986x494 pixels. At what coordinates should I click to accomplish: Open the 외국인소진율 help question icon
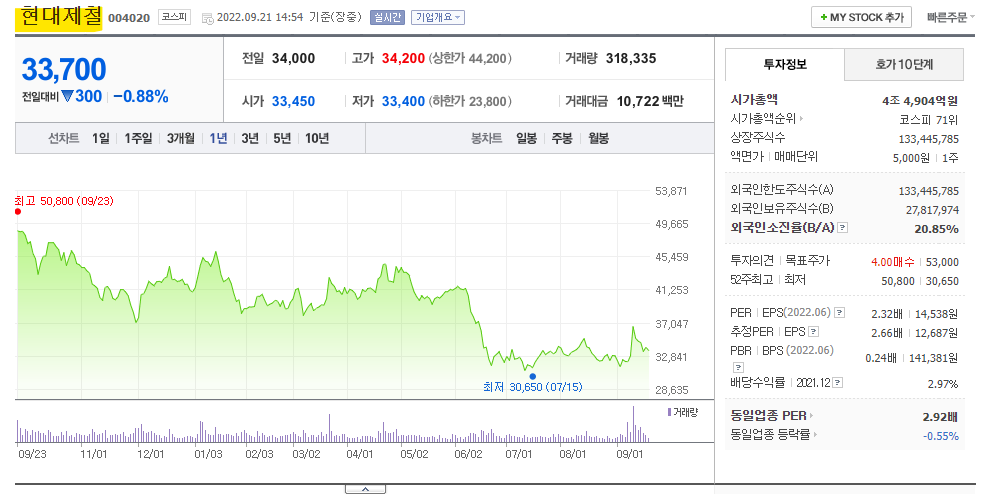click(x=843, y=228)
